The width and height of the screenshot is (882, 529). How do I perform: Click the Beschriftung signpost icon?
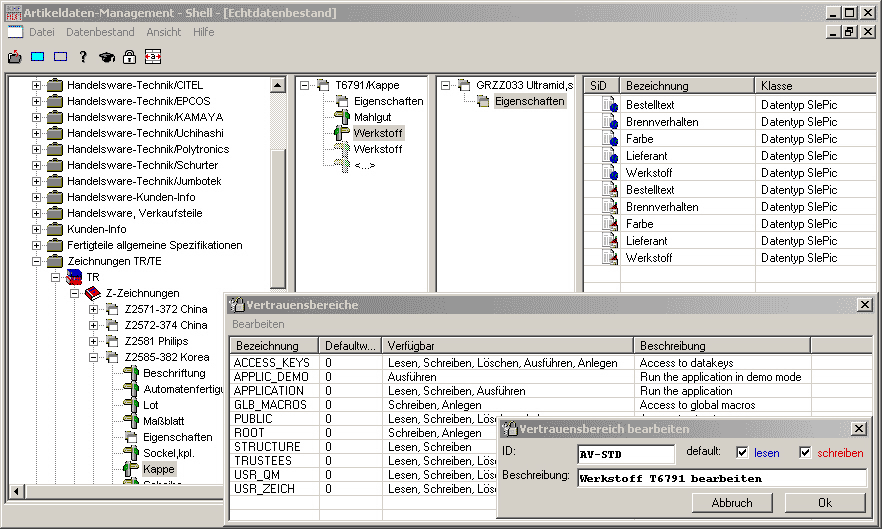pos(130,373)
